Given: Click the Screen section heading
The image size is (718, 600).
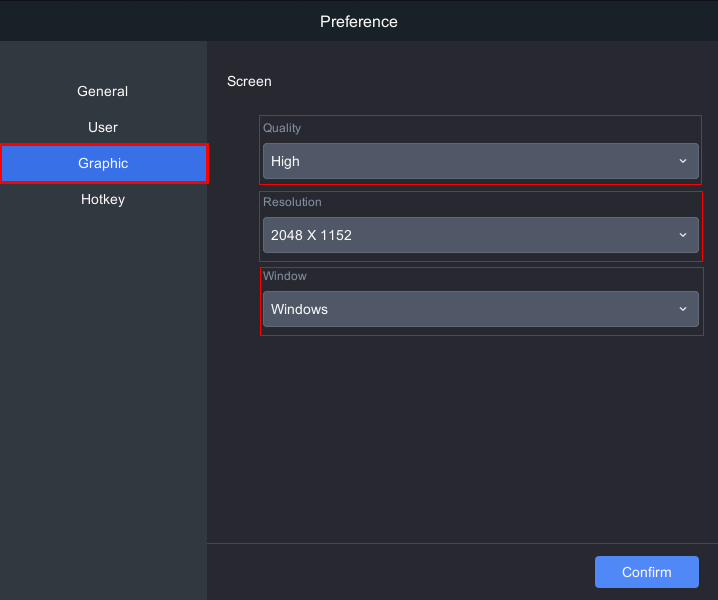Looking at the screenshot, I should 249,81.
